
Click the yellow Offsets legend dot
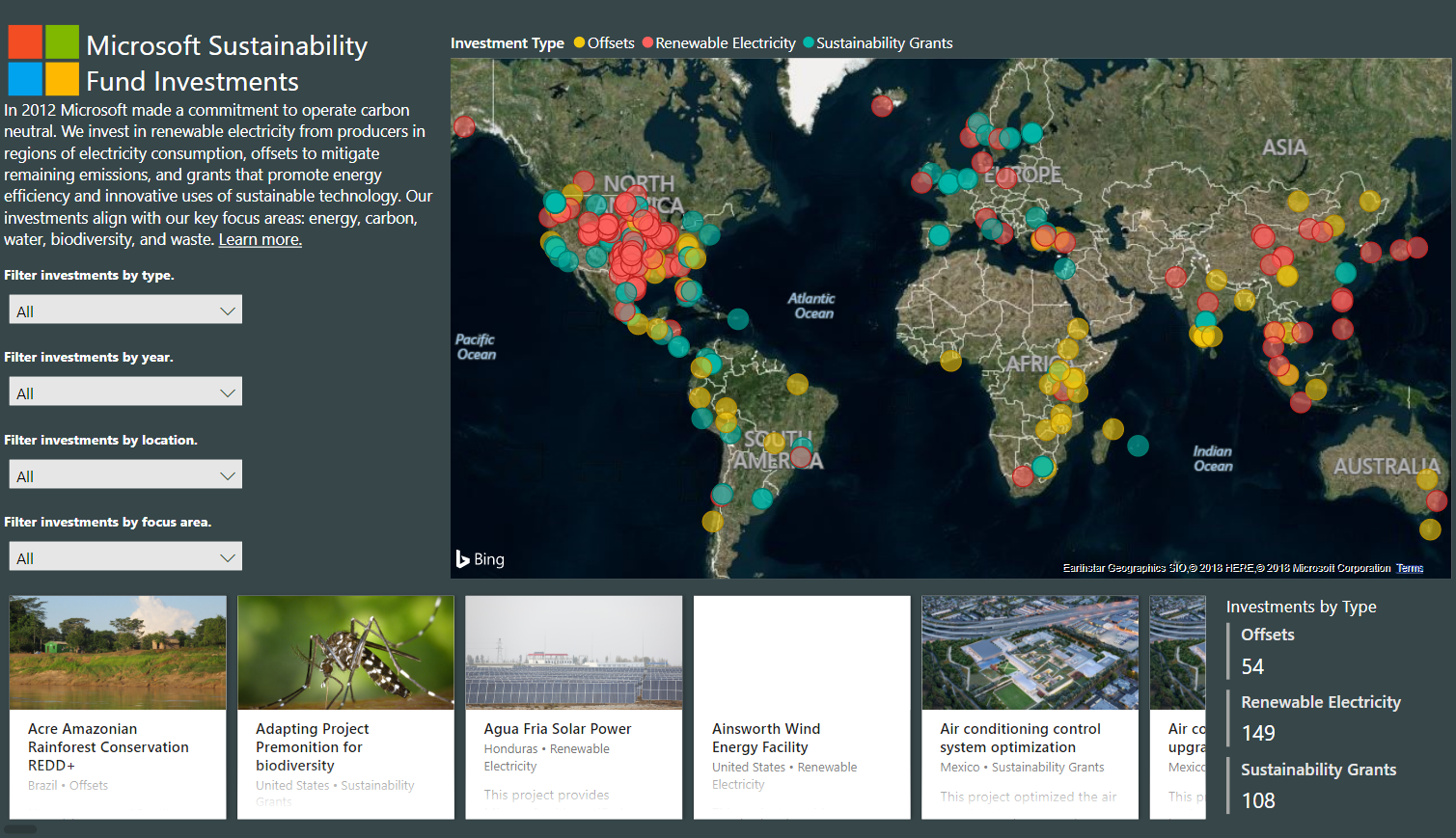point(579,42)
